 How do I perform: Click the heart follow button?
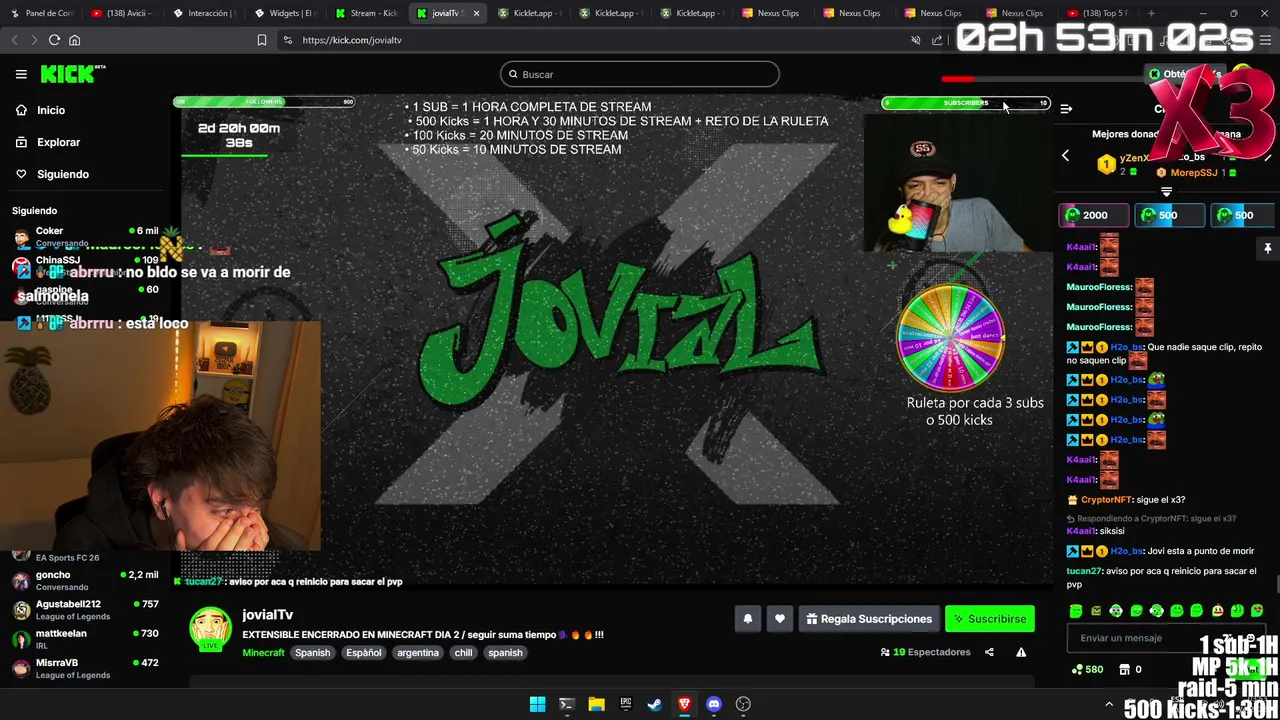(780, 619)
